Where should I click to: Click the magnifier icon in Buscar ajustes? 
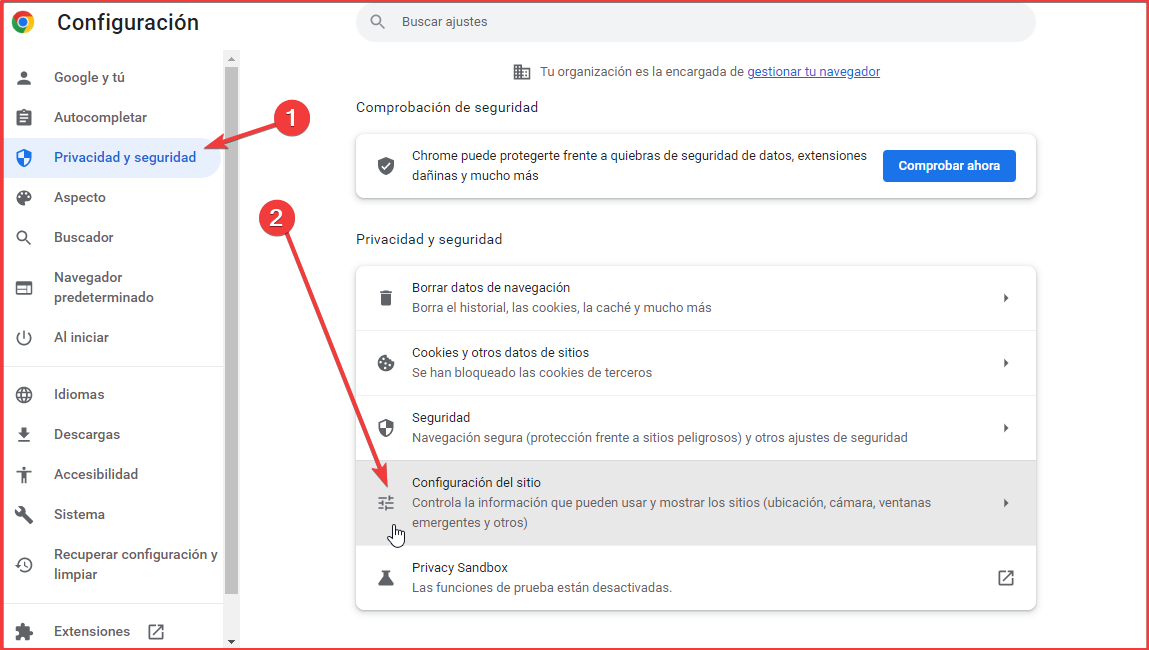coord(378,22)
